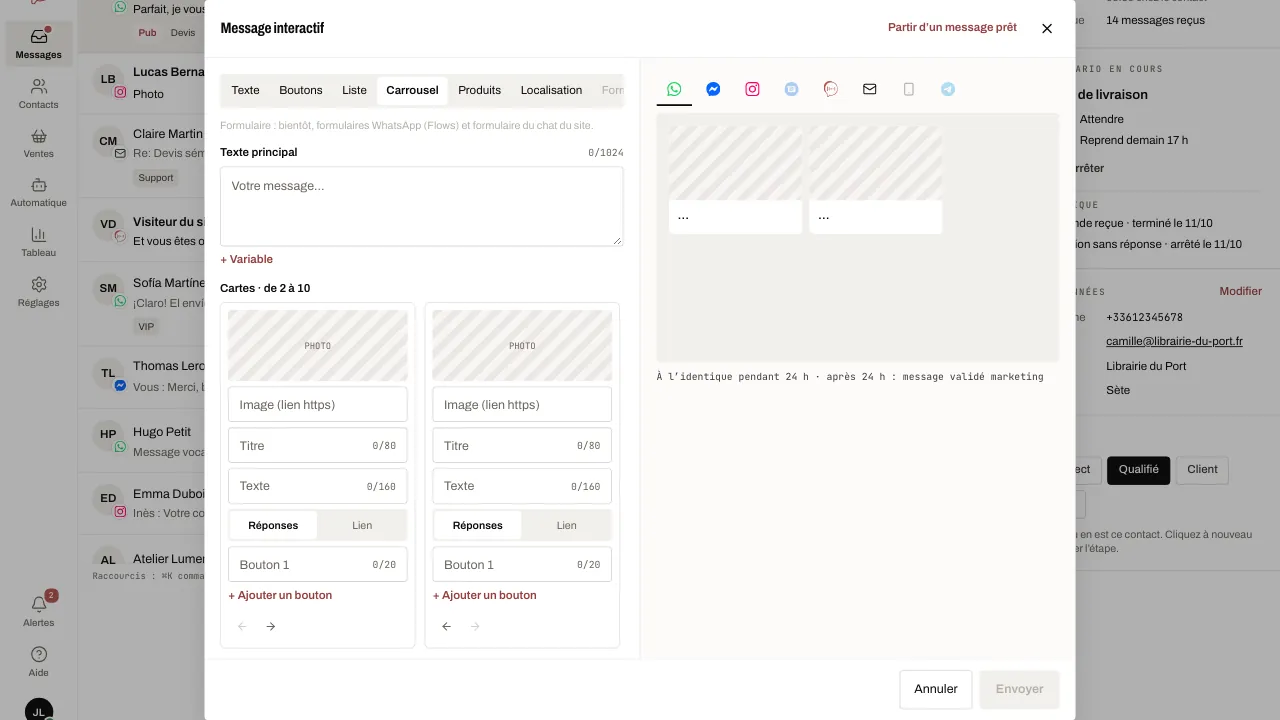Focus the first card's Image link field
The width and height of the screenshot is (1280, 720).
point(317,405)
